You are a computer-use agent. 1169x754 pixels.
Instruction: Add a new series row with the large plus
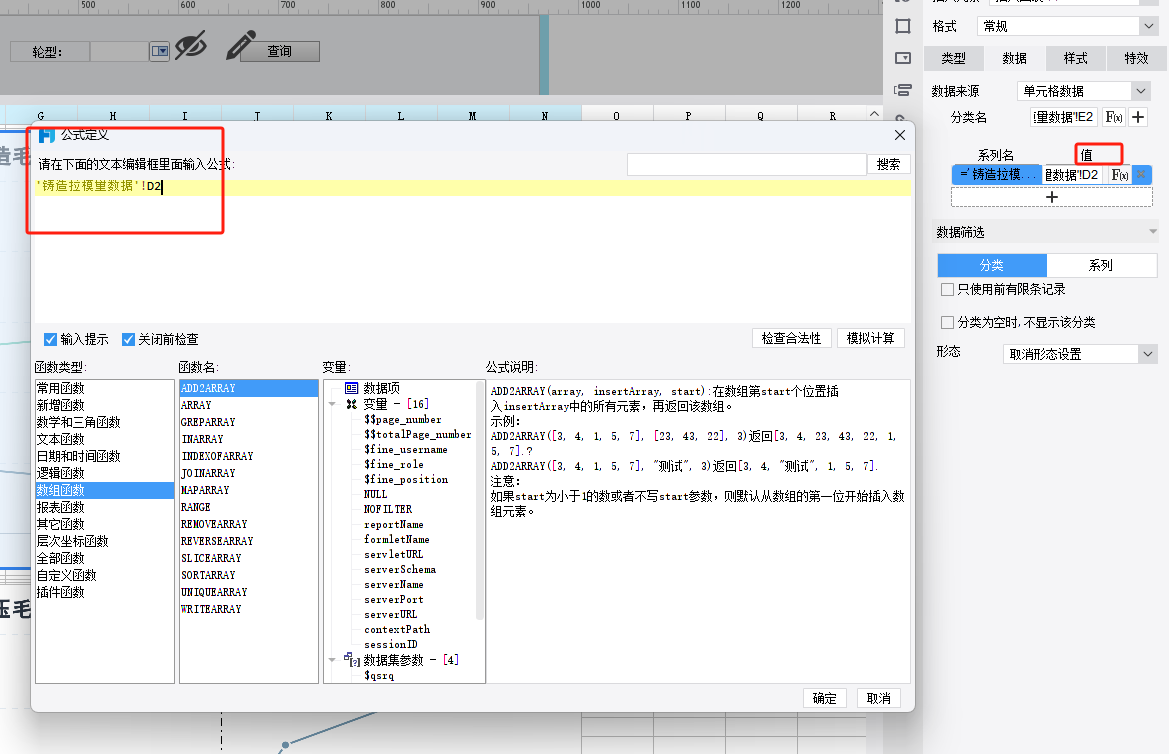click(1051, 197)
